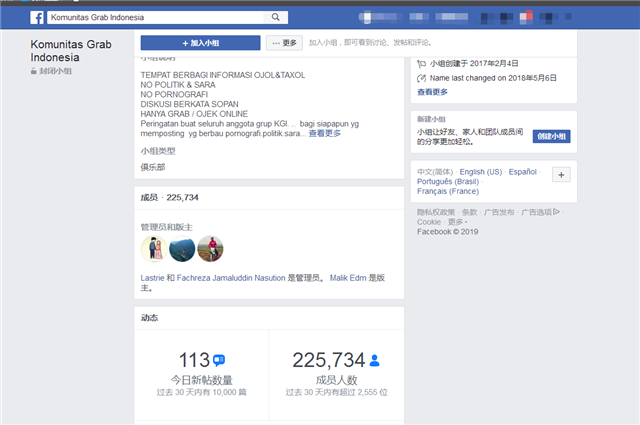Image resolution: width=640 pixels, height=425 pixels.
Task: Open Malik Edm moderator profile link
Action: click(348, 278)
